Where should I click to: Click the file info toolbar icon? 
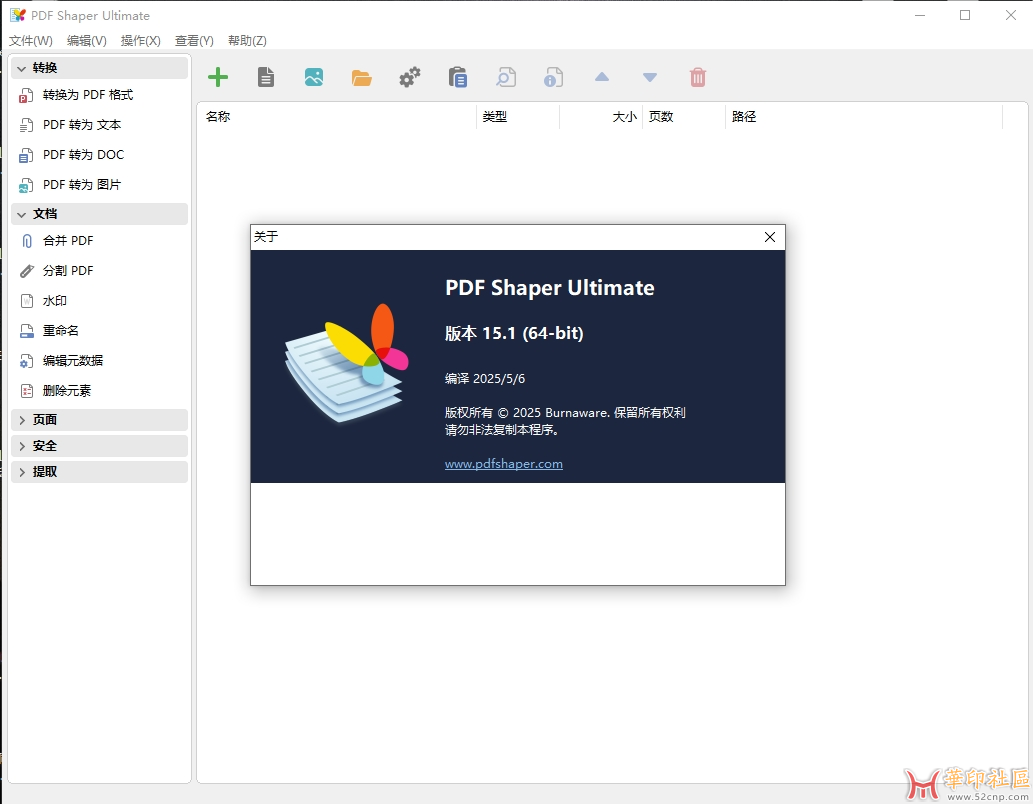(553, 77)
